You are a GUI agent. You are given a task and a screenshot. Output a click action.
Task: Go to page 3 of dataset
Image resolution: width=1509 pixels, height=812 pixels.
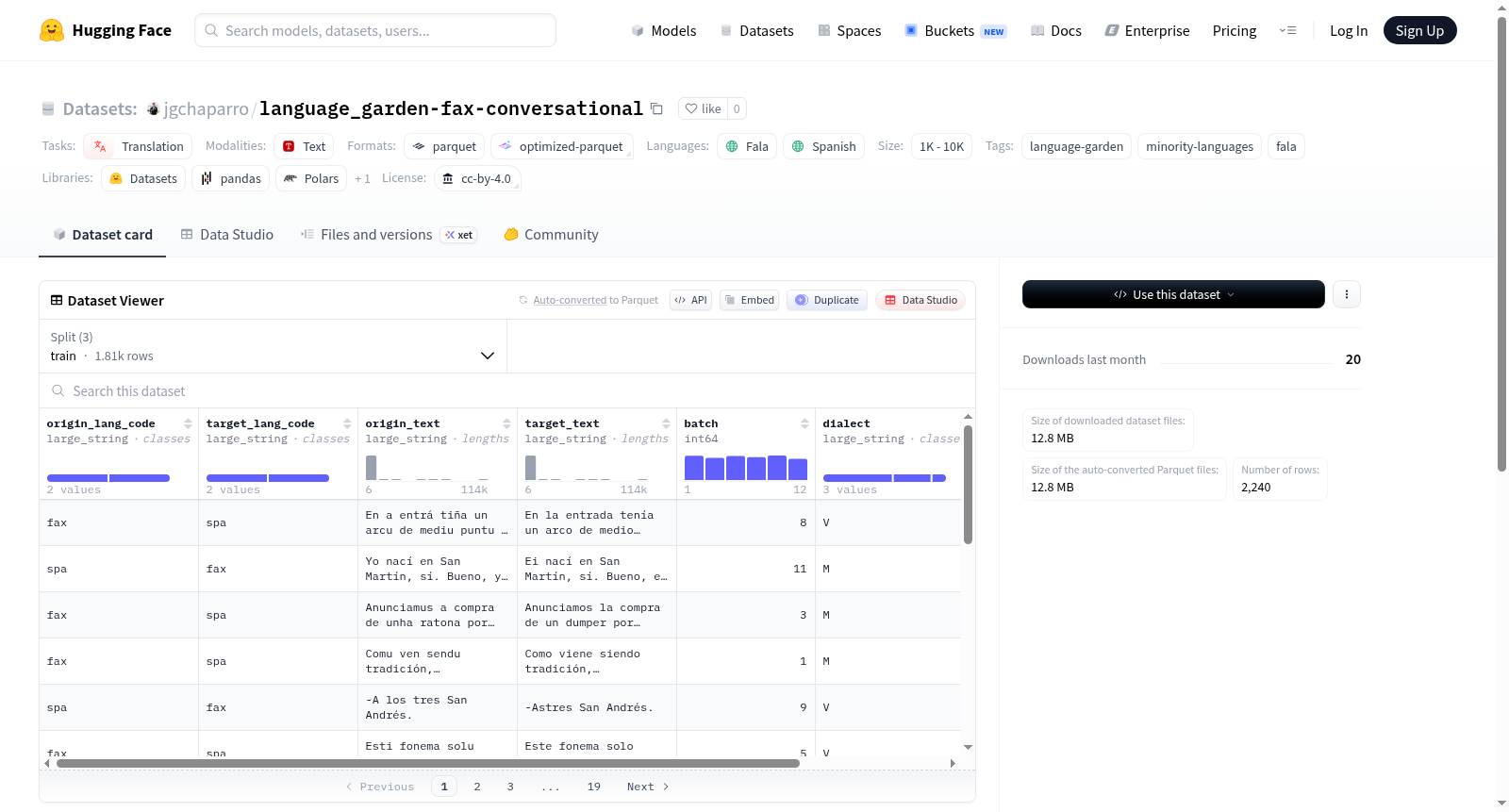pyautogui.click(x=510, y=787)
